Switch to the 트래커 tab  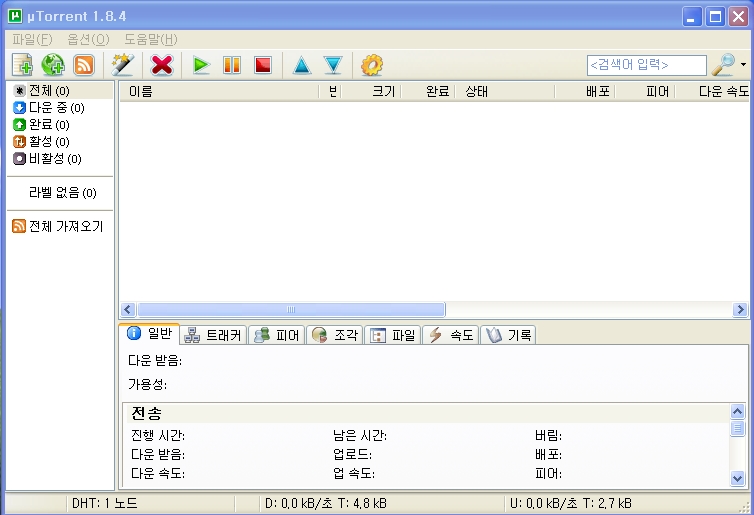214,335
